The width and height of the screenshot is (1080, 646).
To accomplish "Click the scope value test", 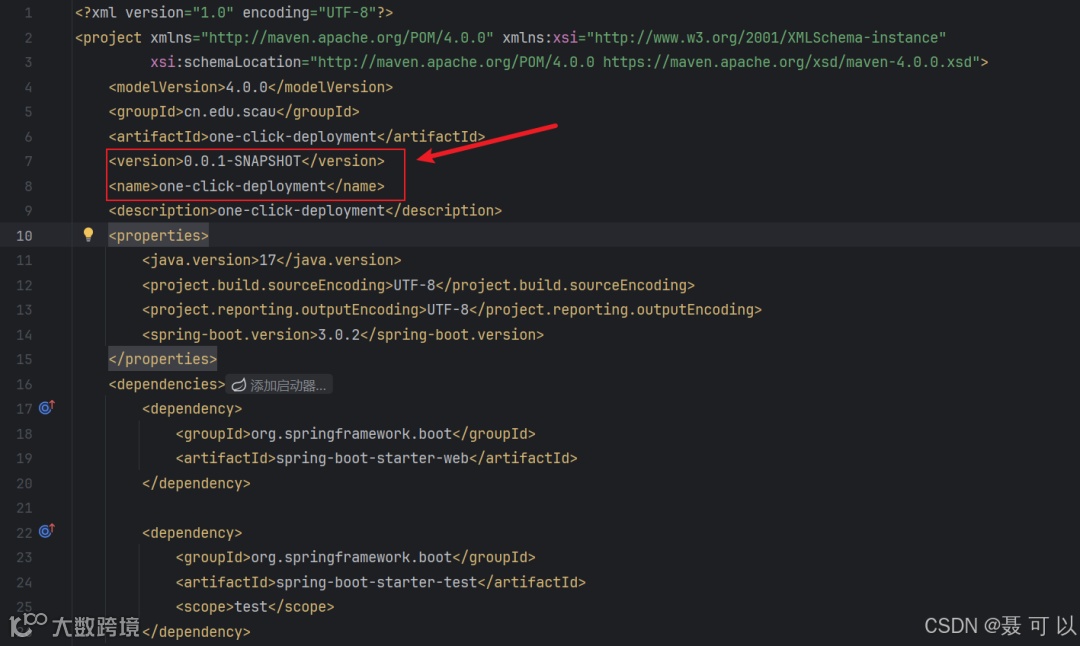I will click(251, 607).
